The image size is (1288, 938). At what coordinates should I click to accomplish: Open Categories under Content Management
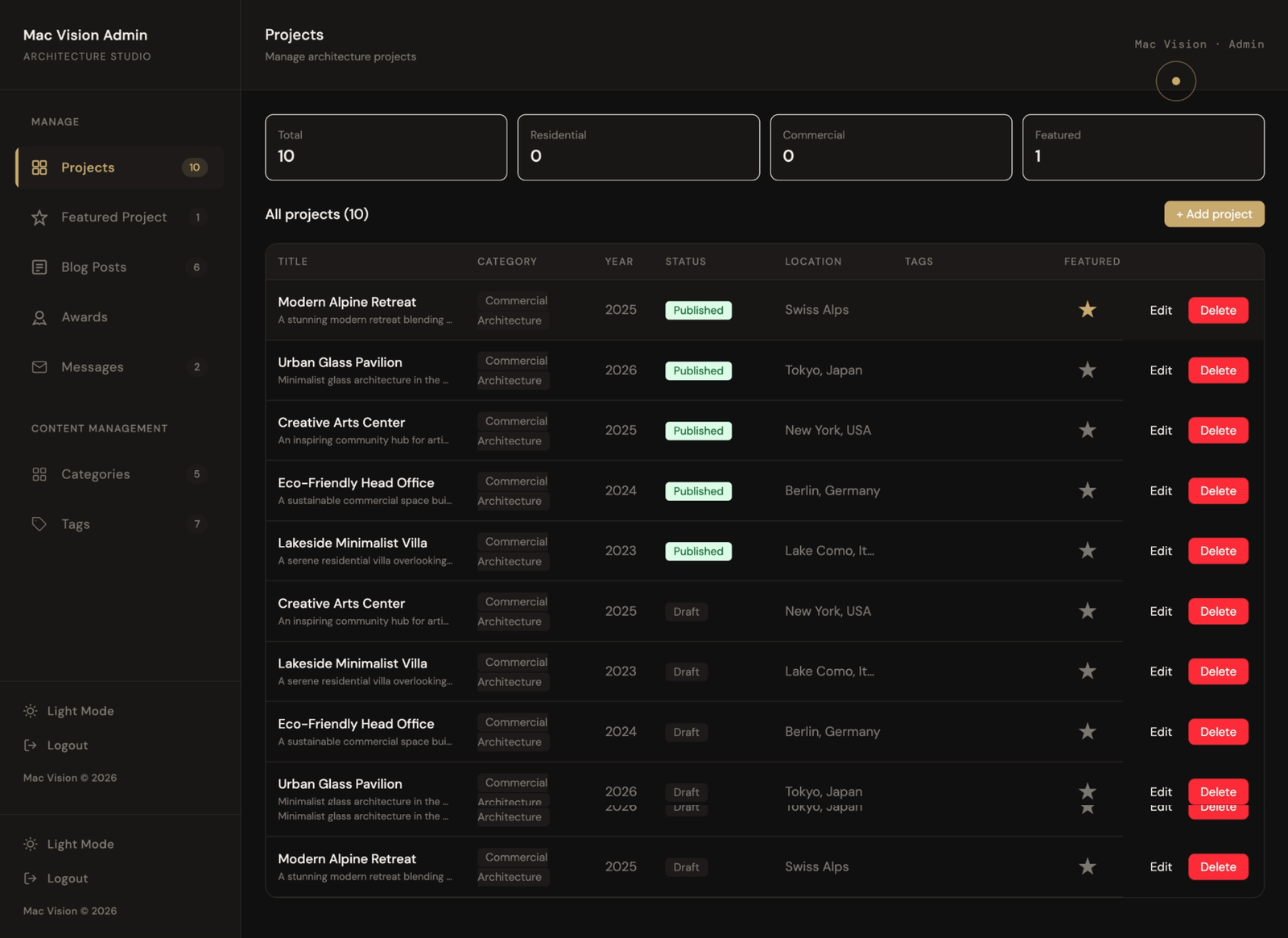119,474
